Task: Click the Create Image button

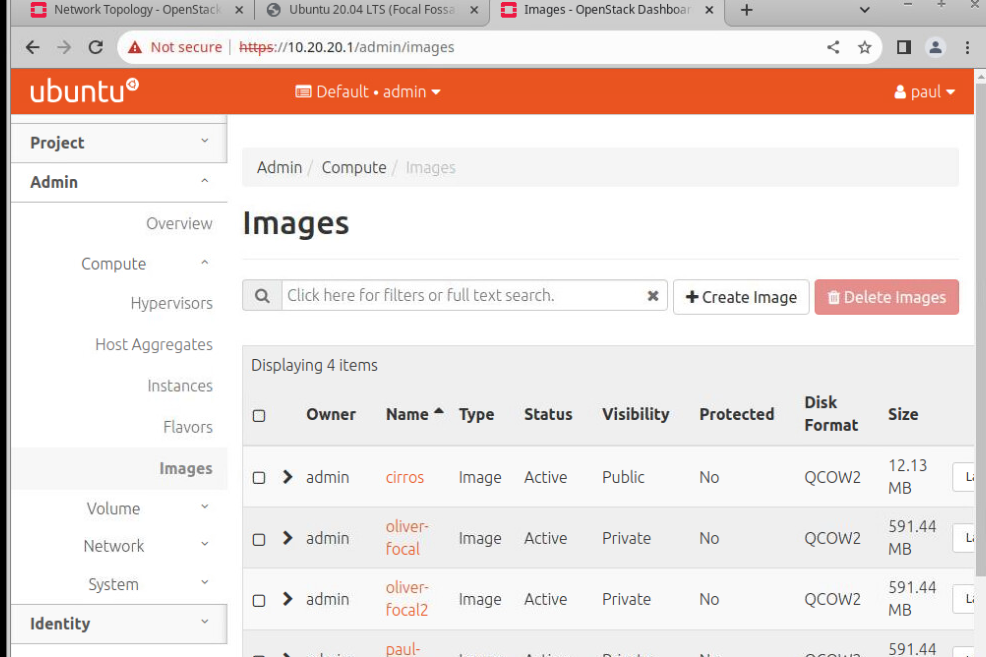Action: click(x=741, y=297)
